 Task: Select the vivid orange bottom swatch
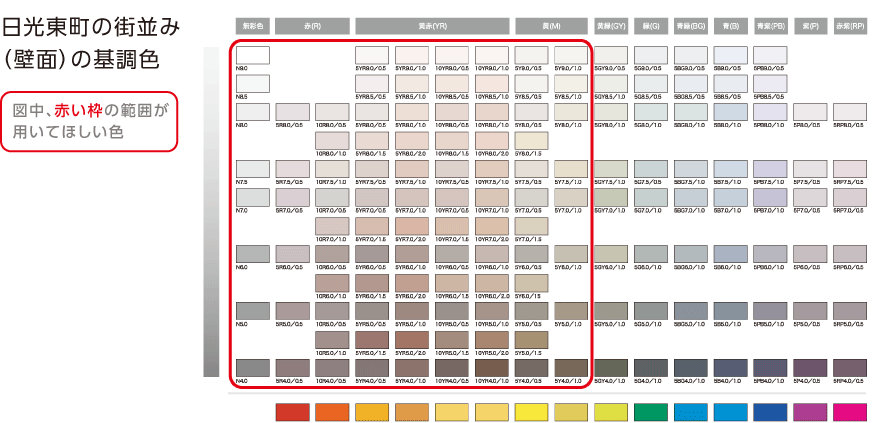tap(332, 411)
